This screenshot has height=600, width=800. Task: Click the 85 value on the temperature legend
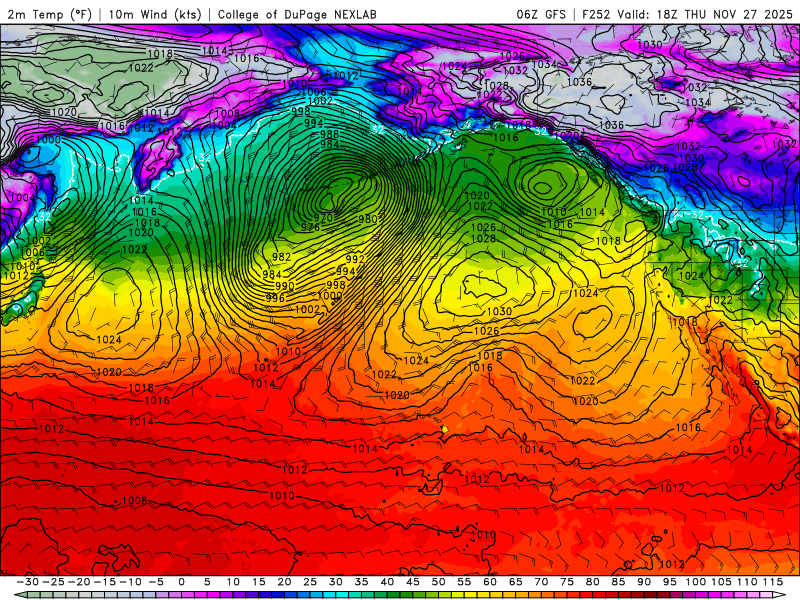(618, 582)
